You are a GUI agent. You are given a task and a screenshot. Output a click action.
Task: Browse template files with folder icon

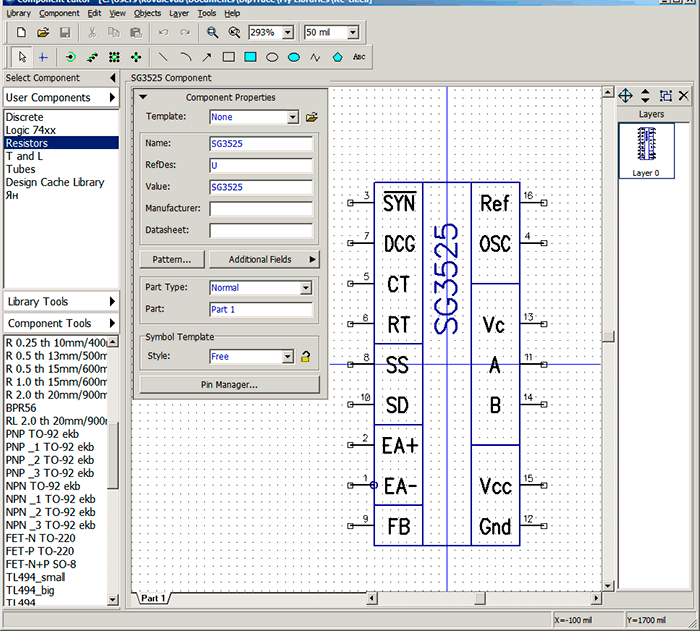[x=312, y=117]
